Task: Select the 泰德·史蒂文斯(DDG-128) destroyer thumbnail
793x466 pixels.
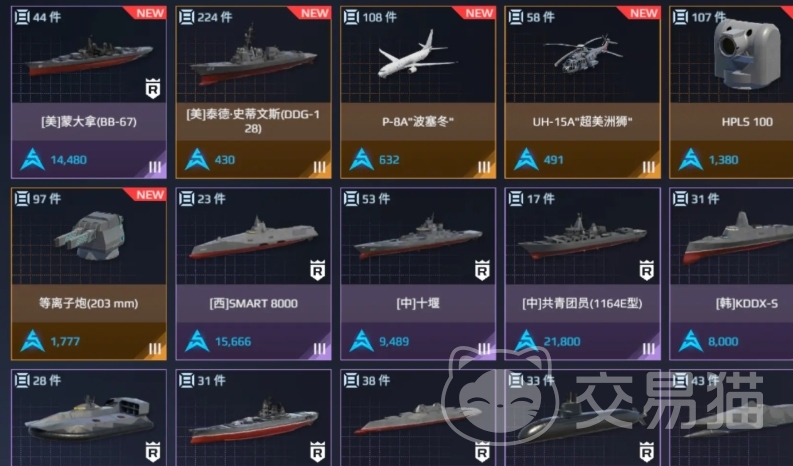Action: (253, 55)
